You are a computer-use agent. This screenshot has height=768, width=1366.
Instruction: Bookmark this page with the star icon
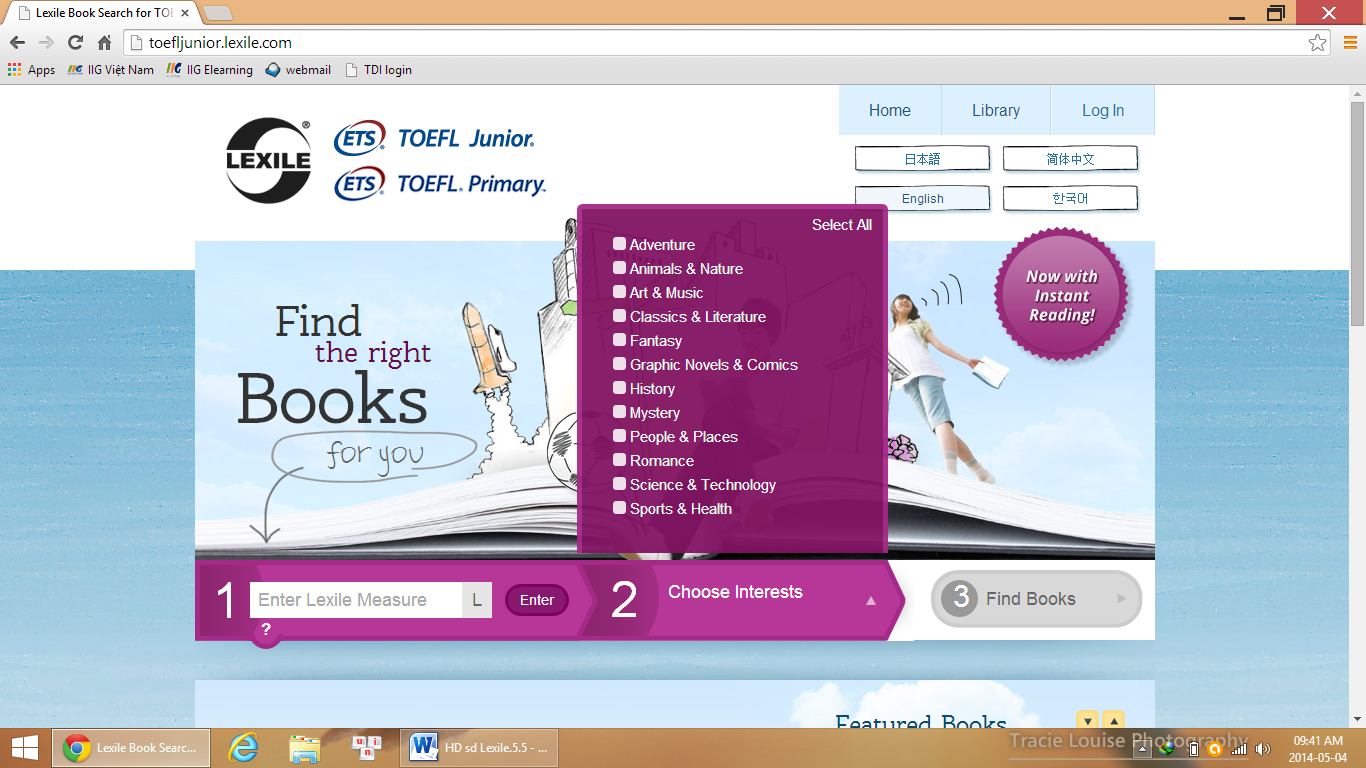pos(1317,43)
